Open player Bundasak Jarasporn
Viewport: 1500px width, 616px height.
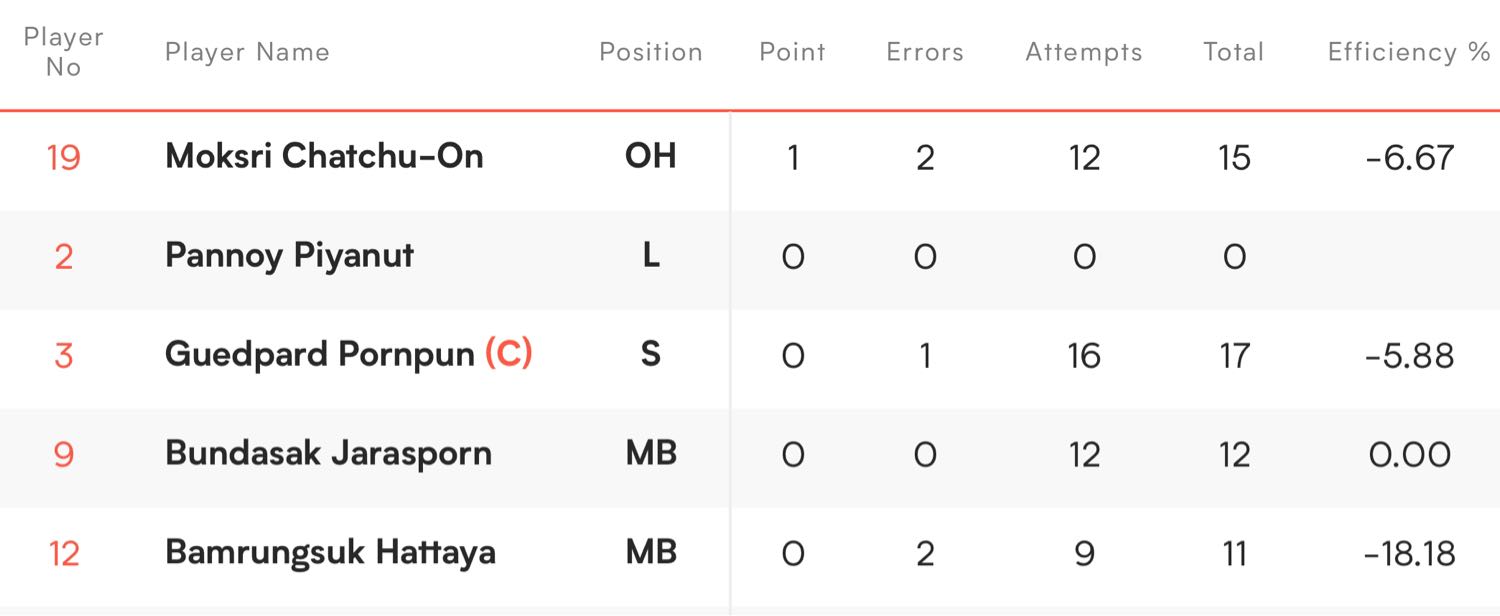coord(328,454)
